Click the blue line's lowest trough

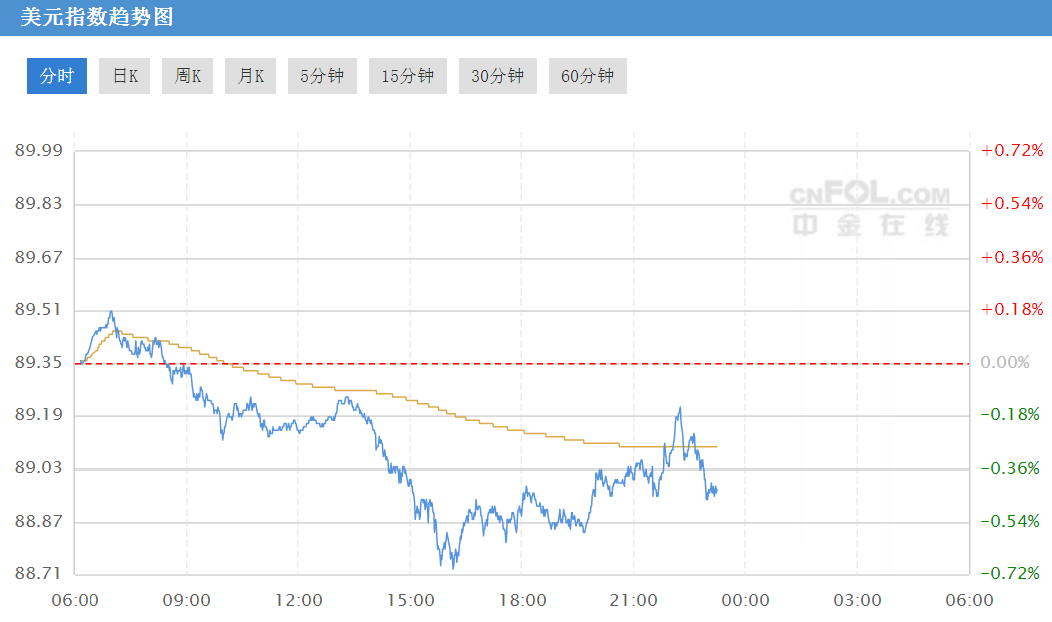tap(454, 567)
